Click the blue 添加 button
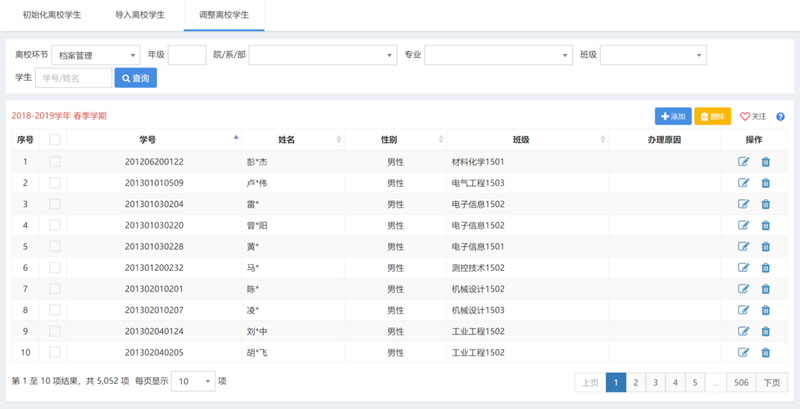800x409 pixels. point(672,117)
